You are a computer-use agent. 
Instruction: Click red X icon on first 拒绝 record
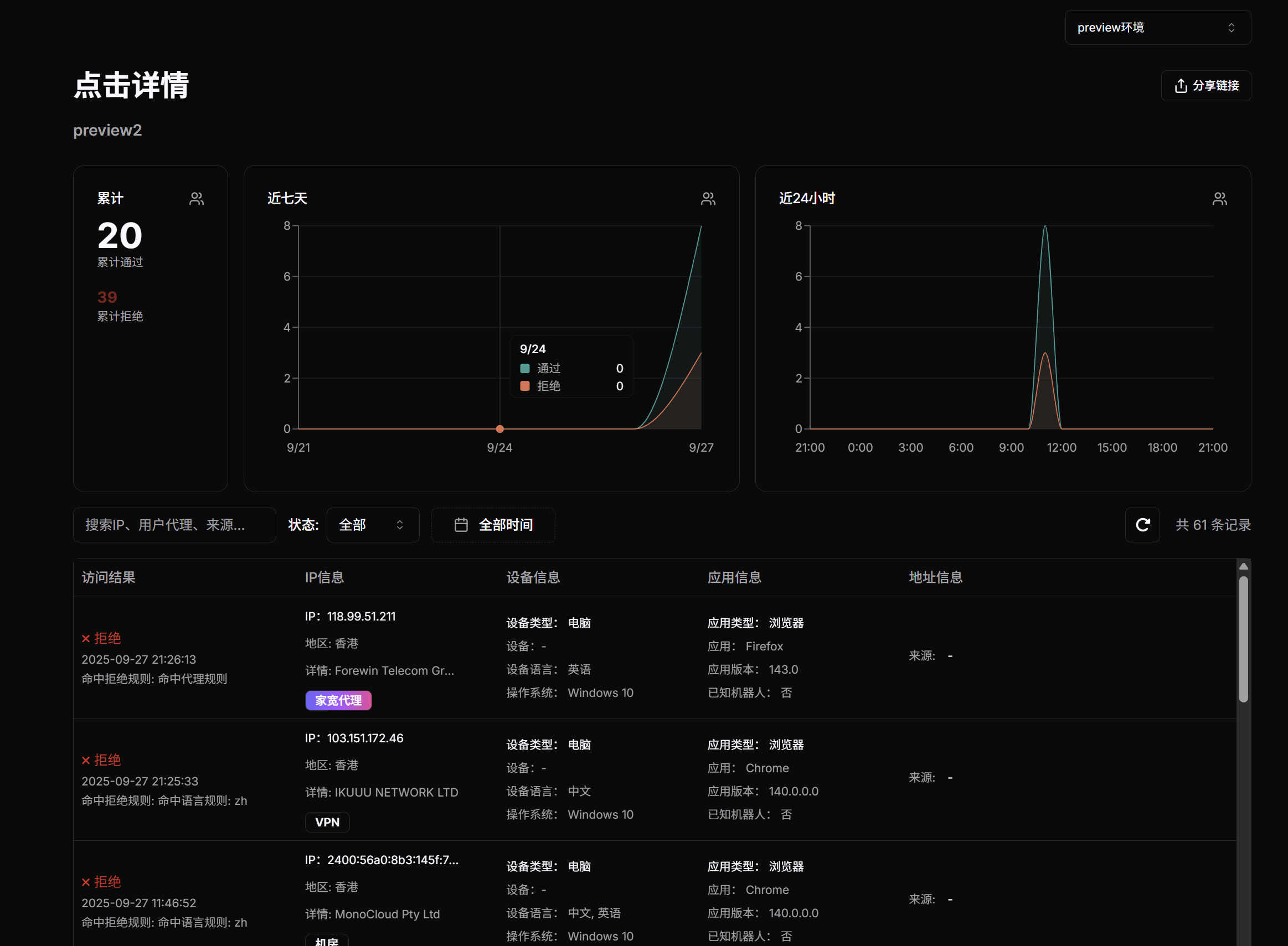(86, 638)
